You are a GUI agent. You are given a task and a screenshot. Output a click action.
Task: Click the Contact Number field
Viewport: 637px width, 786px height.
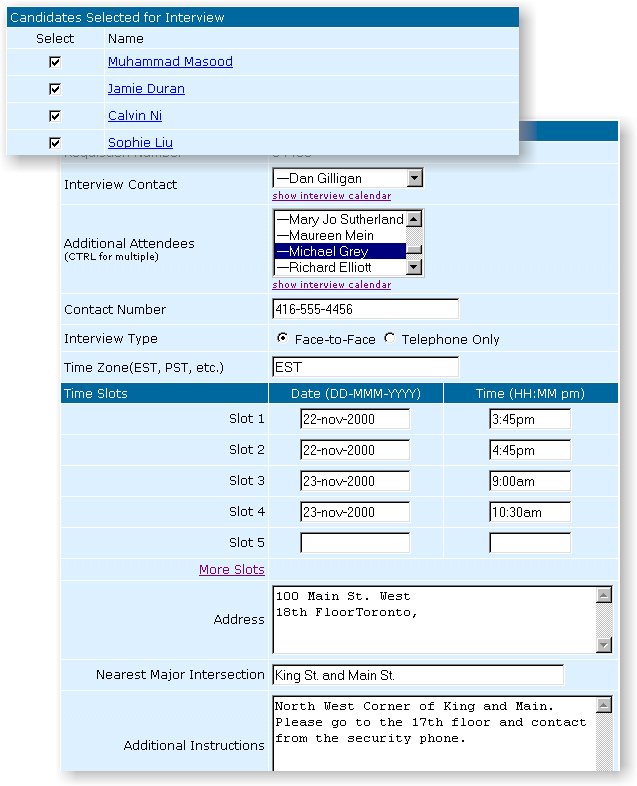[365, 309]
